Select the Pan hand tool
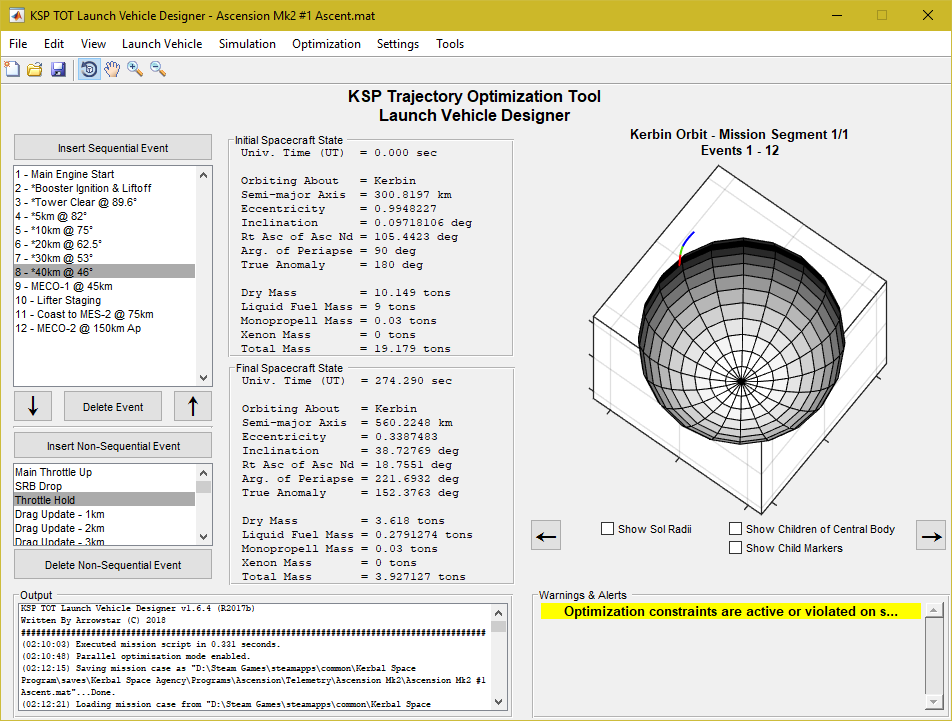This screenshot has height=721, width=952. pos(112,69)
